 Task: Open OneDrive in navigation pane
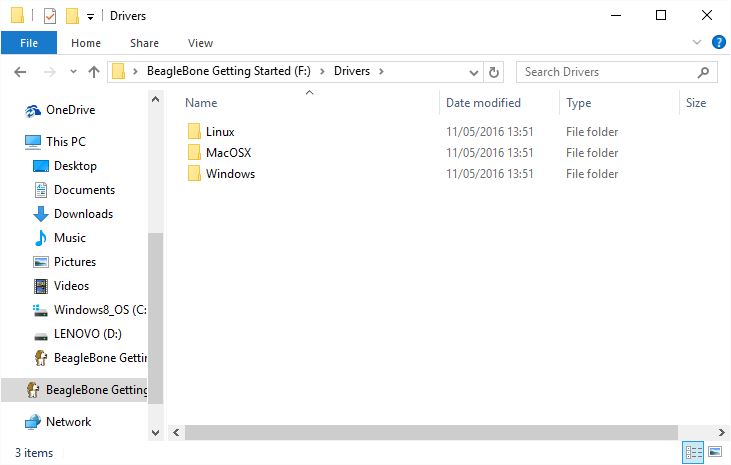click(70, 110)
